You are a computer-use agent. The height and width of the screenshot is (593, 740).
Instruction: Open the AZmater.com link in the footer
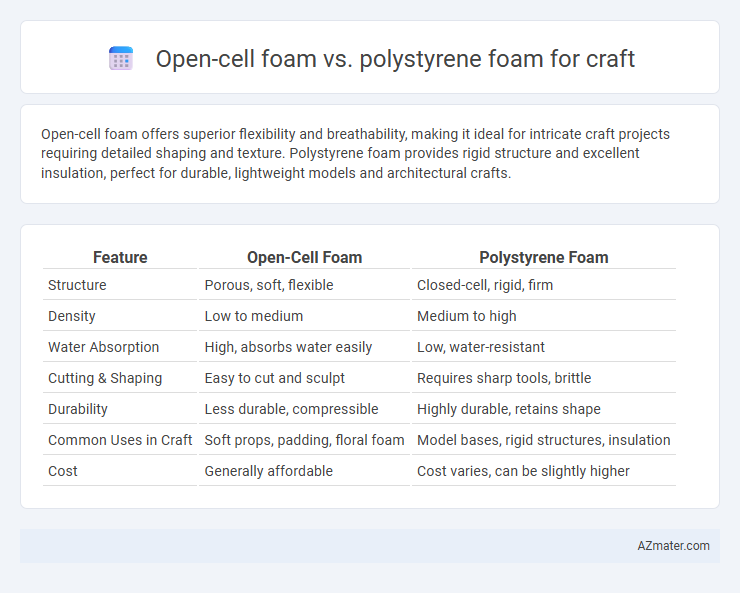673,546
